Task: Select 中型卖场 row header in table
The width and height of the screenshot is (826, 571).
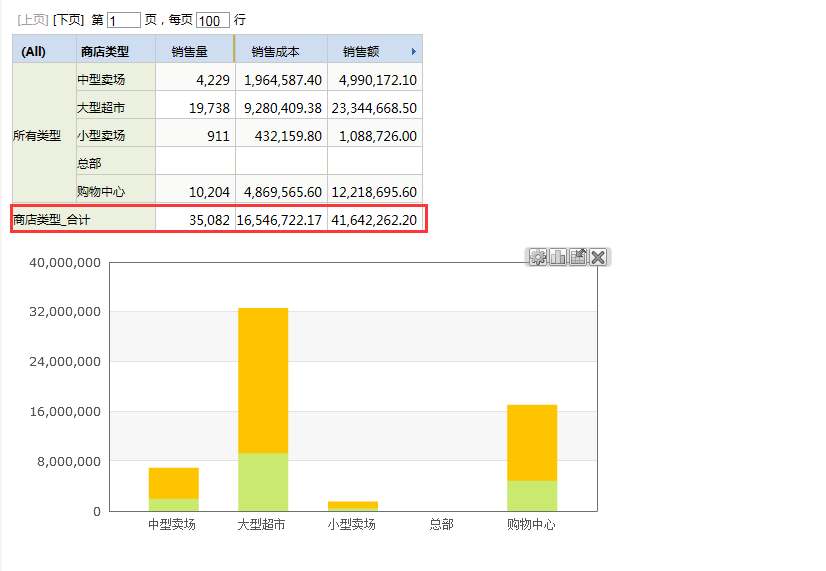Action: tap(116, 77)
